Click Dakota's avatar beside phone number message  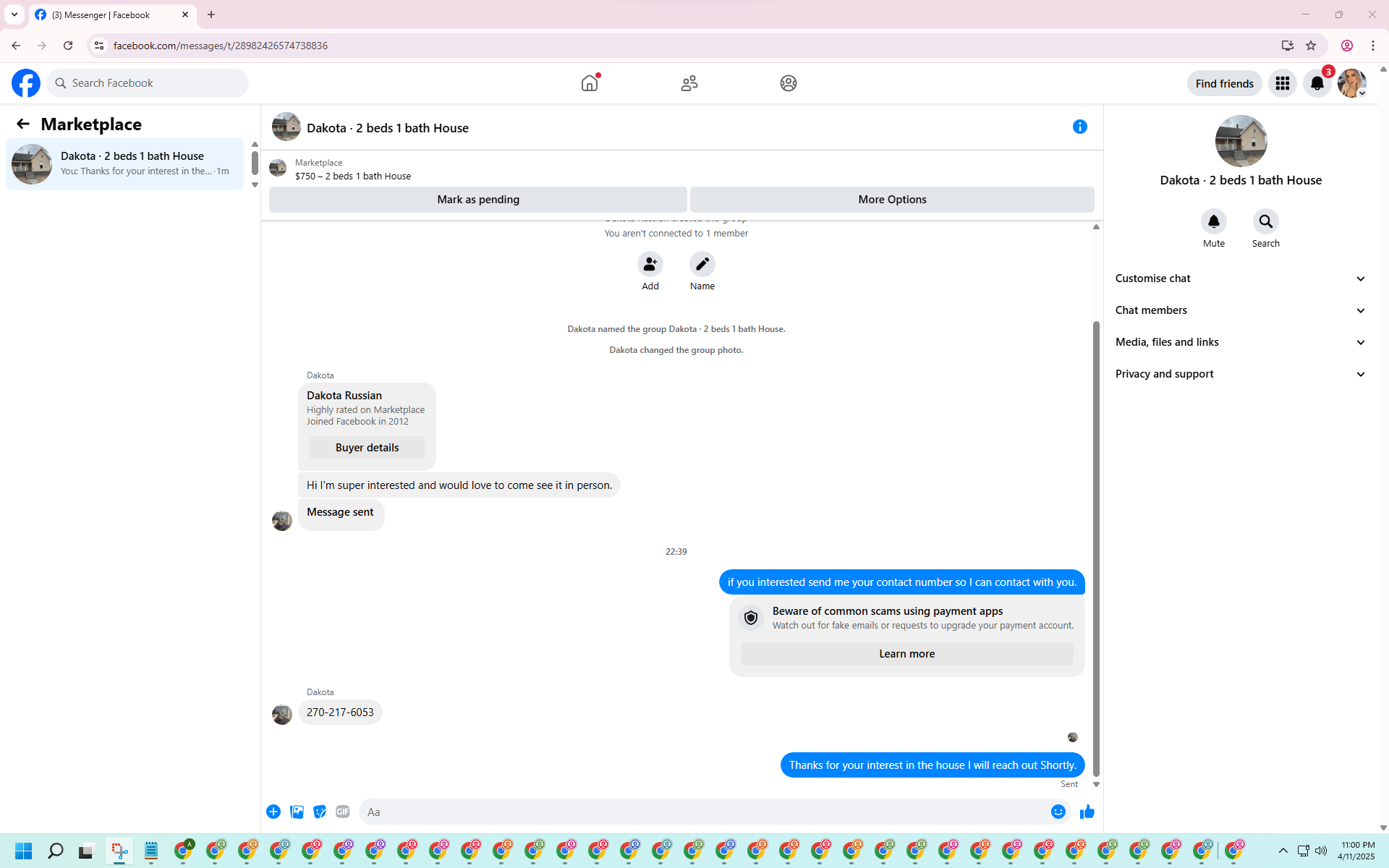coord(282,715)
